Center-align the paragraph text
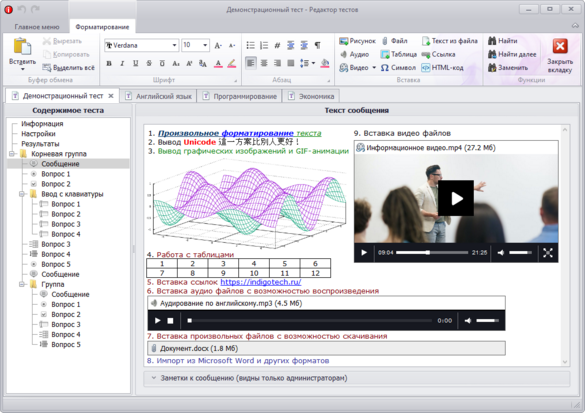 point(264,63)
